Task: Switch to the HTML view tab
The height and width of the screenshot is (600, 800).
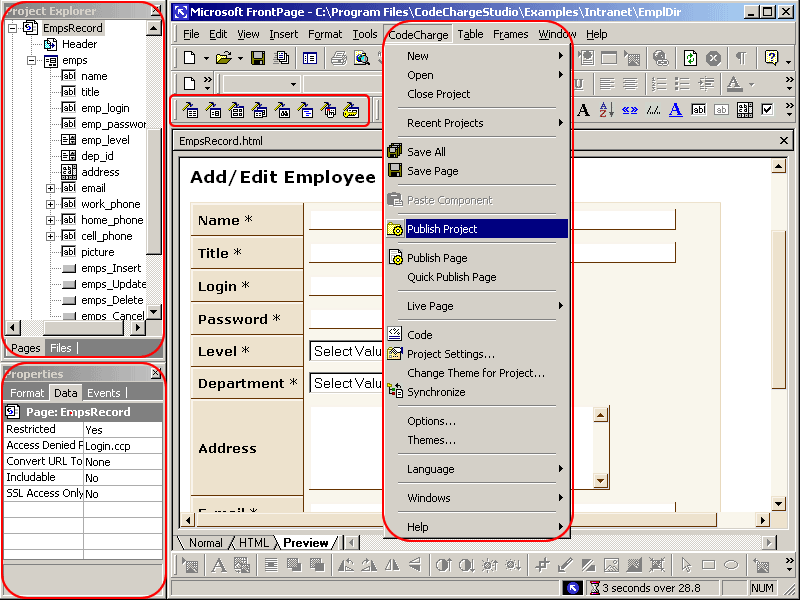Action: click(x=253, y=542)
